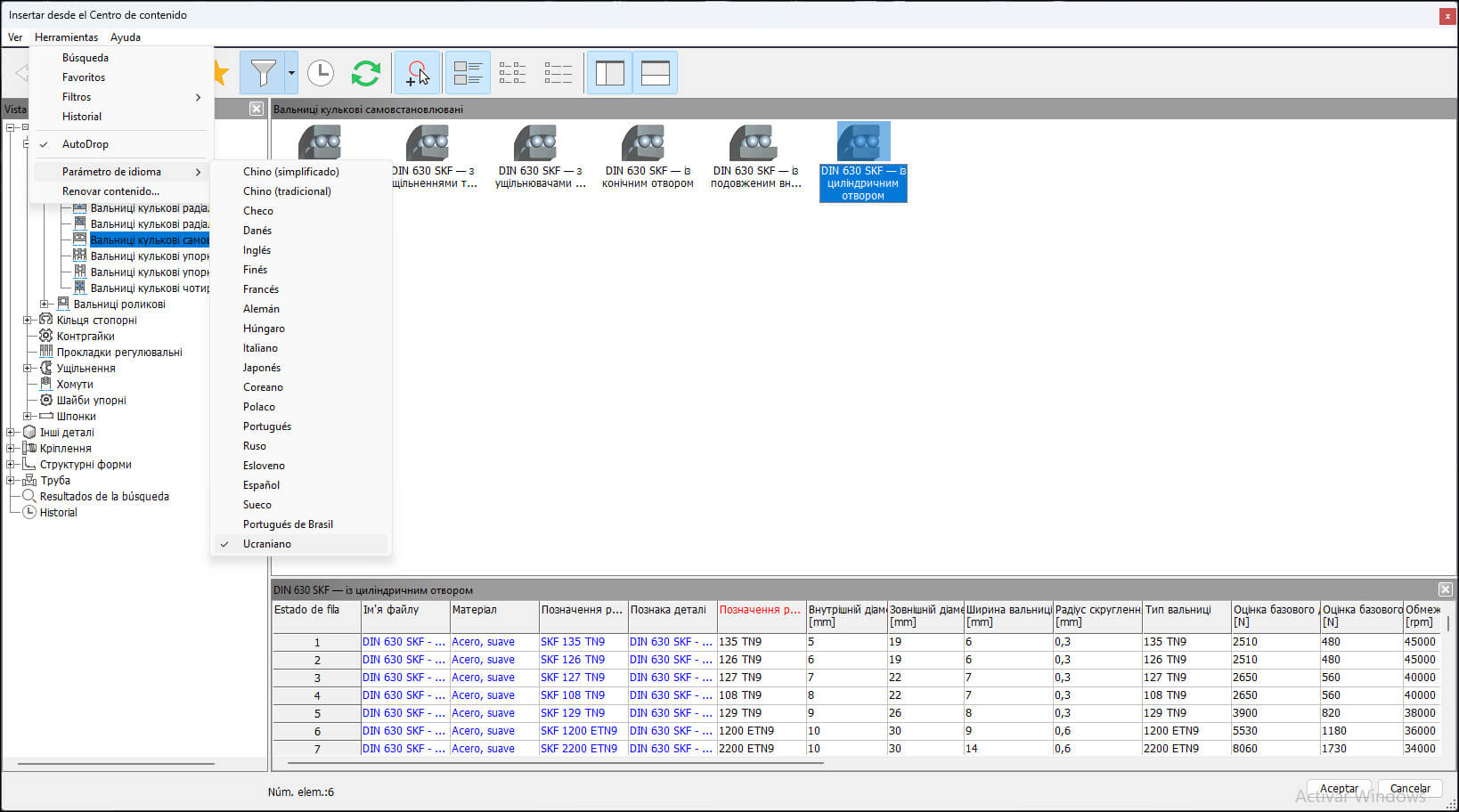Sort by Матеріал column header
This screenshot has height=812, width=1459.
(494, 616)
